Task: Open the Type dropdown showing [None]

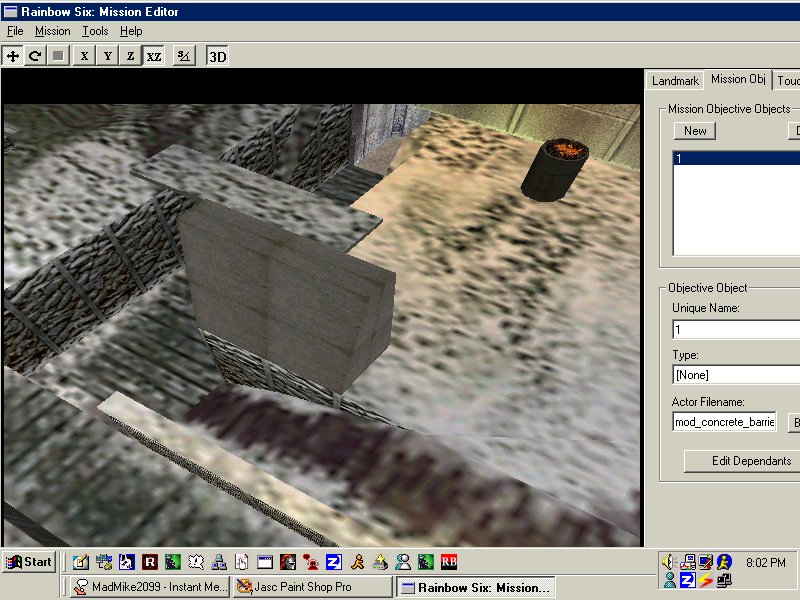Action: [x=736, y=375]
